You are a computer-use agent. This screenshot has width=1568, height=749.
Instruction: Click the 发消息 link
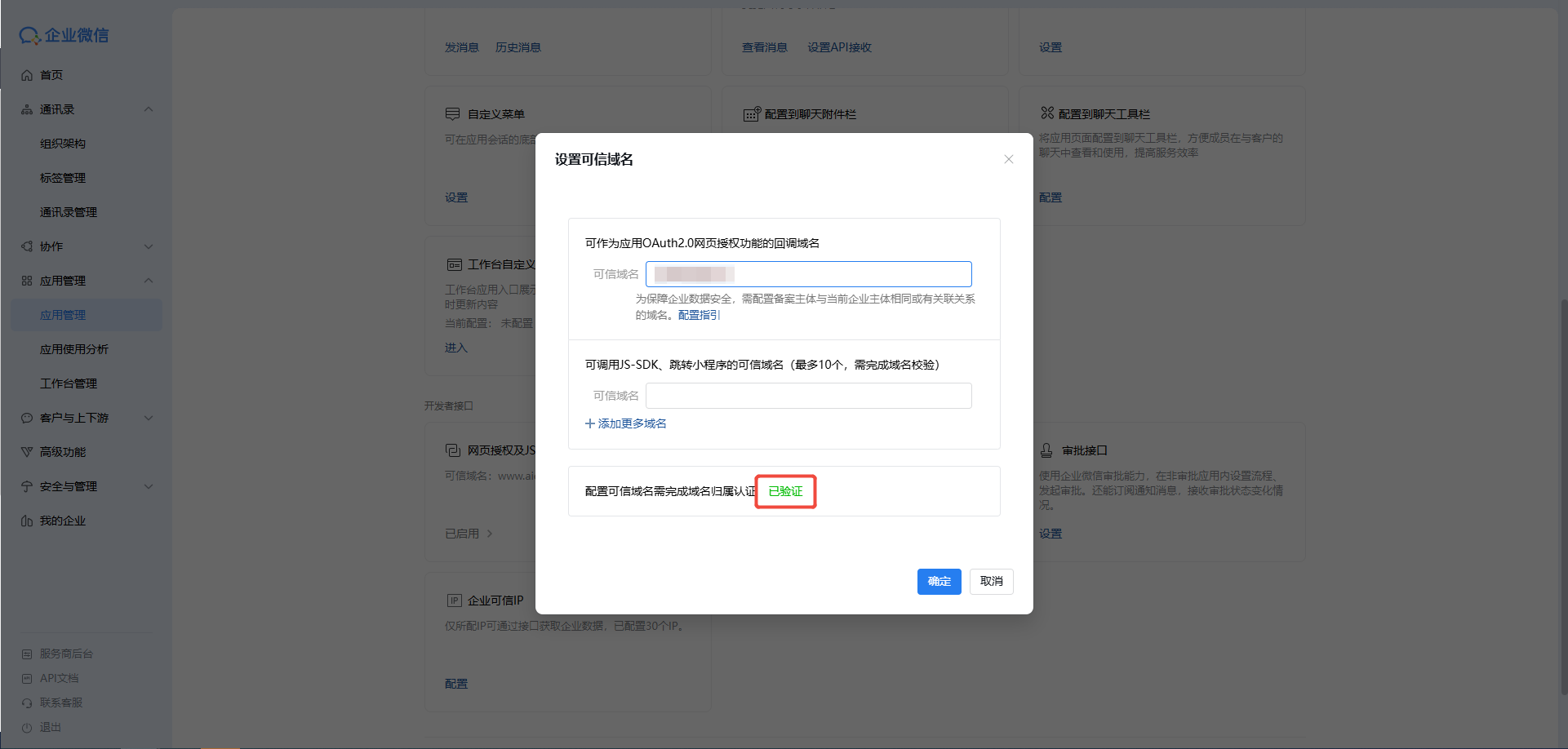click(462, 47)
